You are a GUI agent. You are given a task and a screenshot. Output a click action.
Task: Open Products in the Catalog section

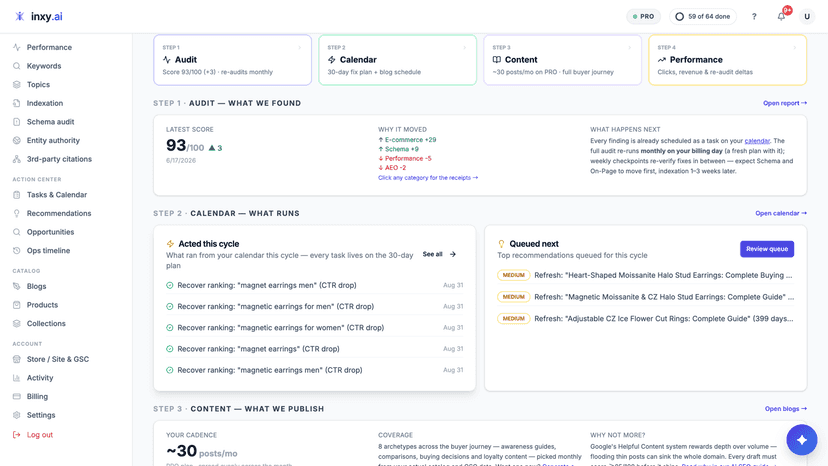click(x=42, y=305)
